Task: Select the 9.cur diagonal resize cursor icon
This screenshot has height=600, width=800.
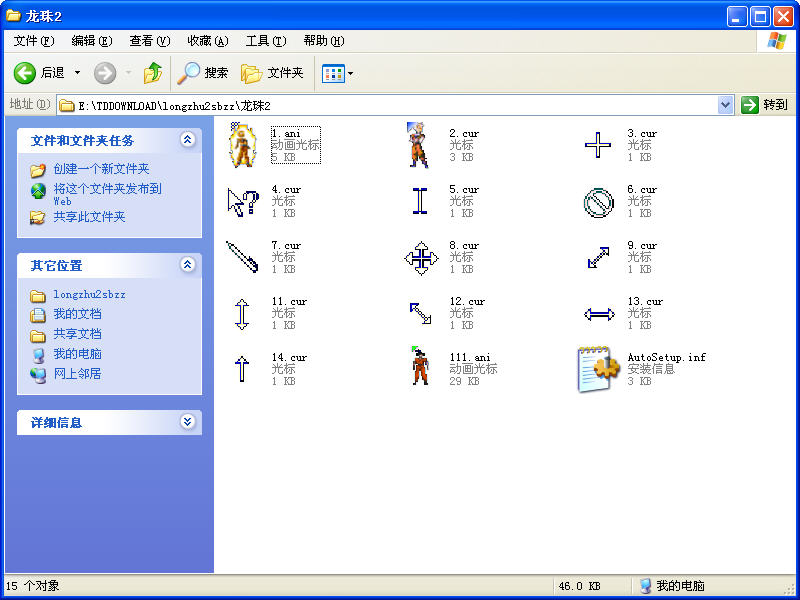Action: [598, 258]
